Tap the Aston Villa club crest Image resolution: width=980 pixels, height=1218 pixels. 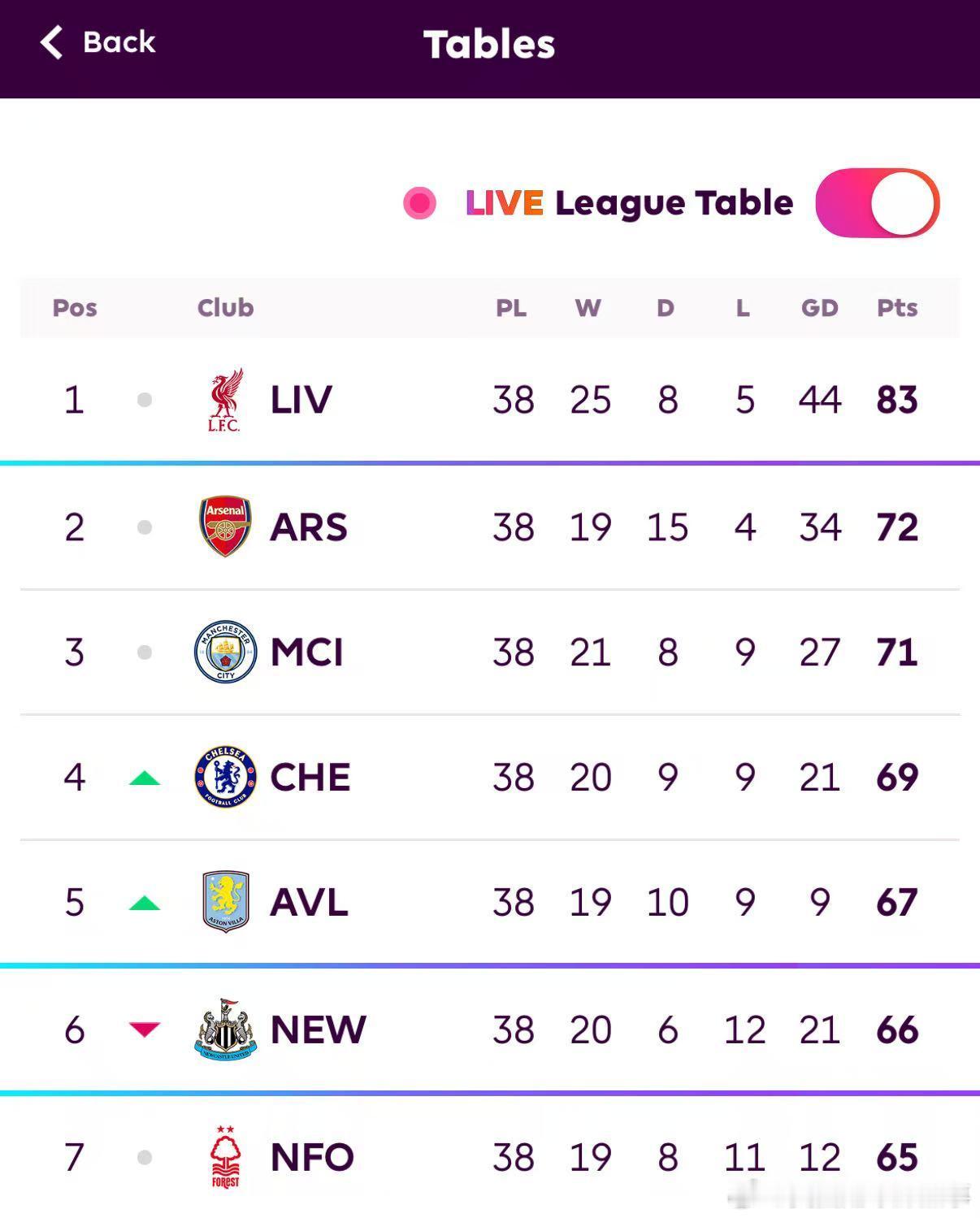(225, 902)
